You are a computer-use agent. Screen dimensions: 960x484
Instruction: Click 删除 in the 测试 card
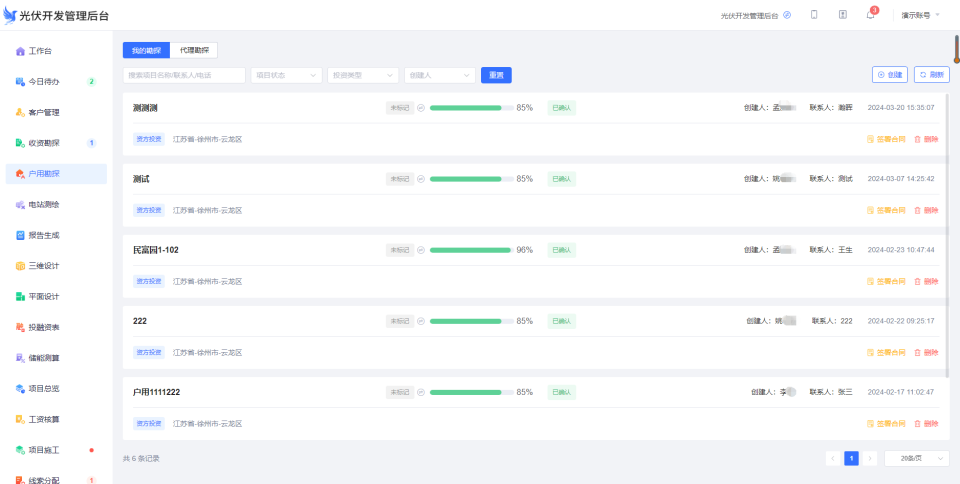tap(926, 210)
